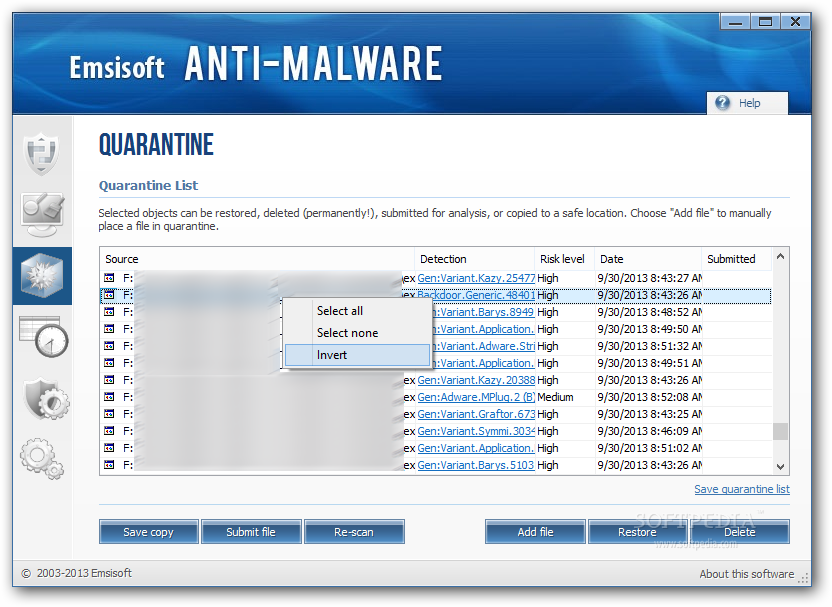The width and height of the screenshot is (832, 607).
Task: Sort by the Date column header
Action: [x=648, y=259]
